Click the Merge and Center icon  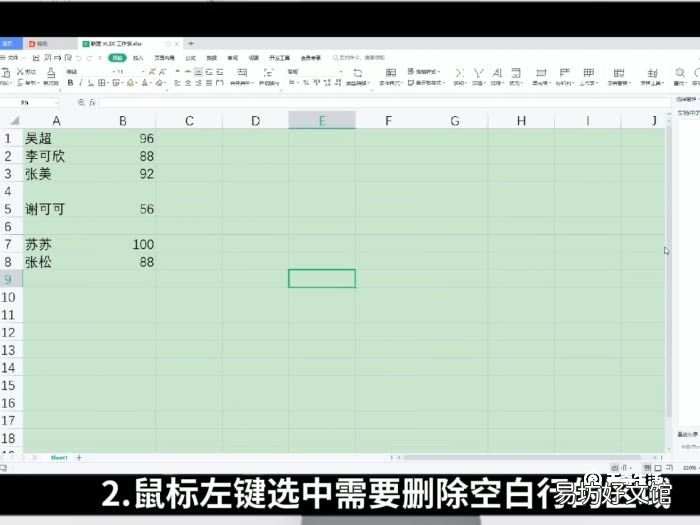[242, 72]
